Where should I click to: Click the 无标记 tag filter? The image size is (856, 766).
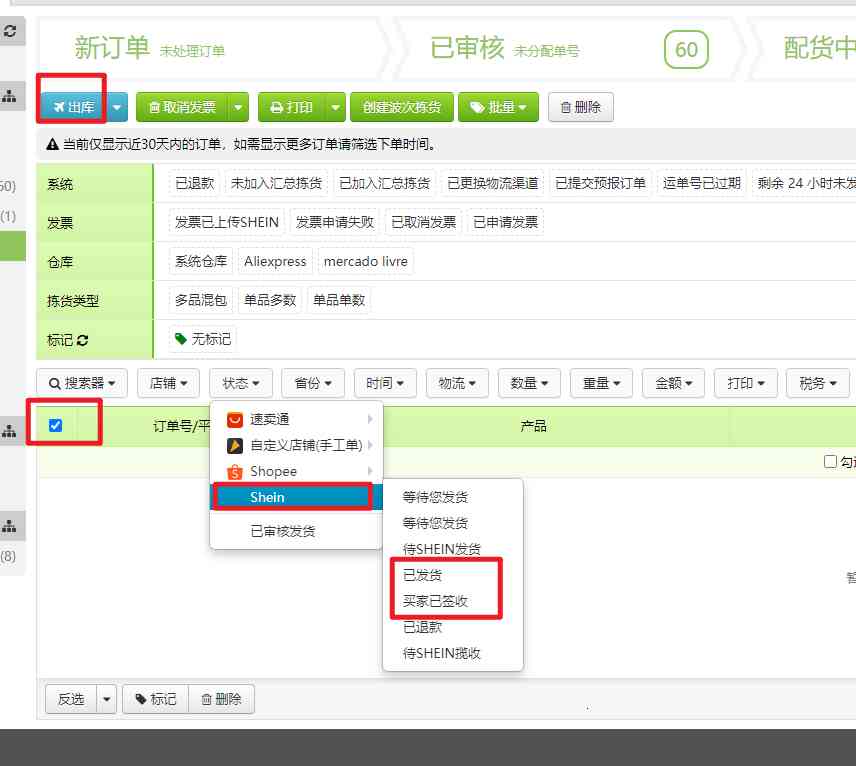pos(203,339)
